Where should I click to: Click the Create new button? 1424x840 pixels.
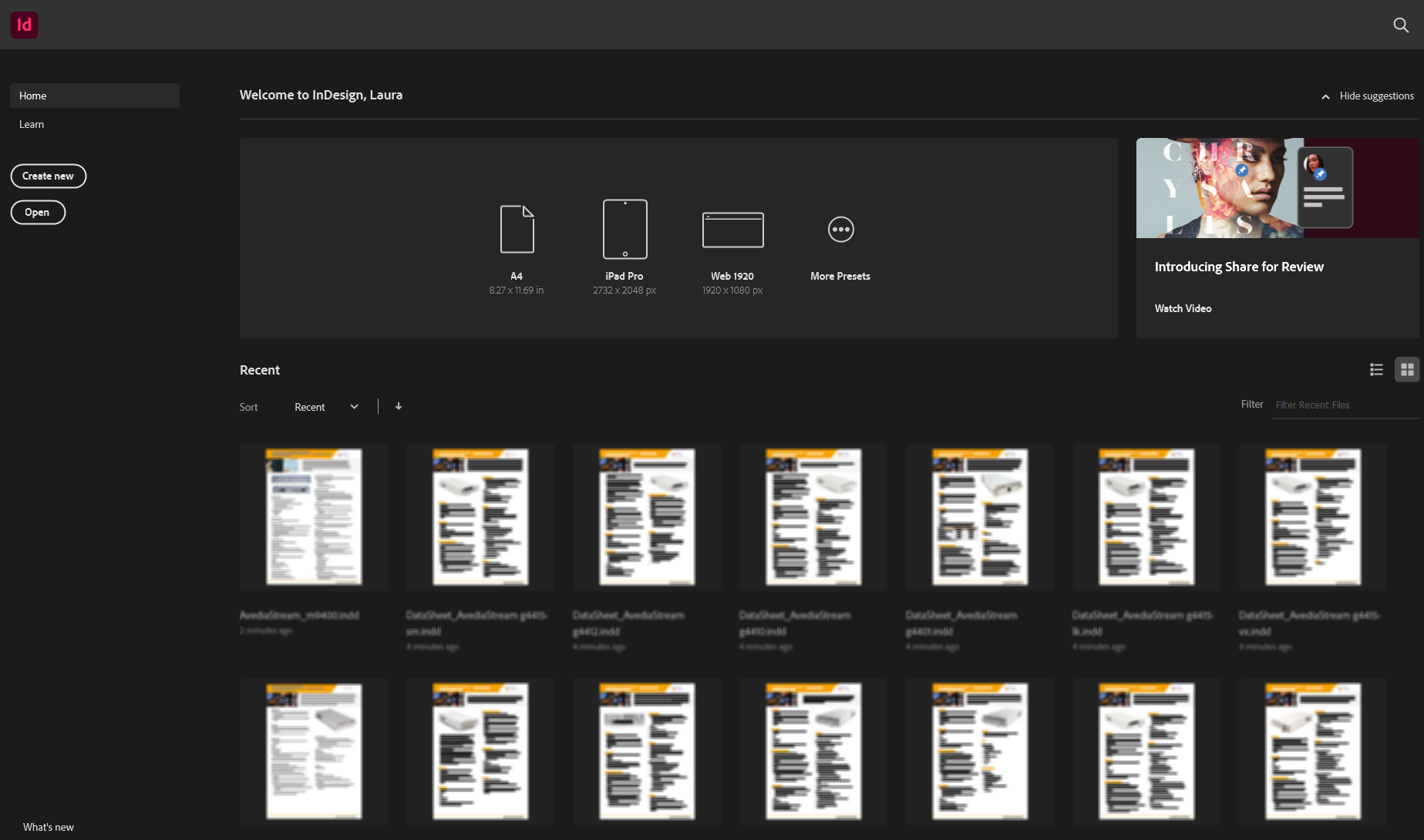click(48, 176)
